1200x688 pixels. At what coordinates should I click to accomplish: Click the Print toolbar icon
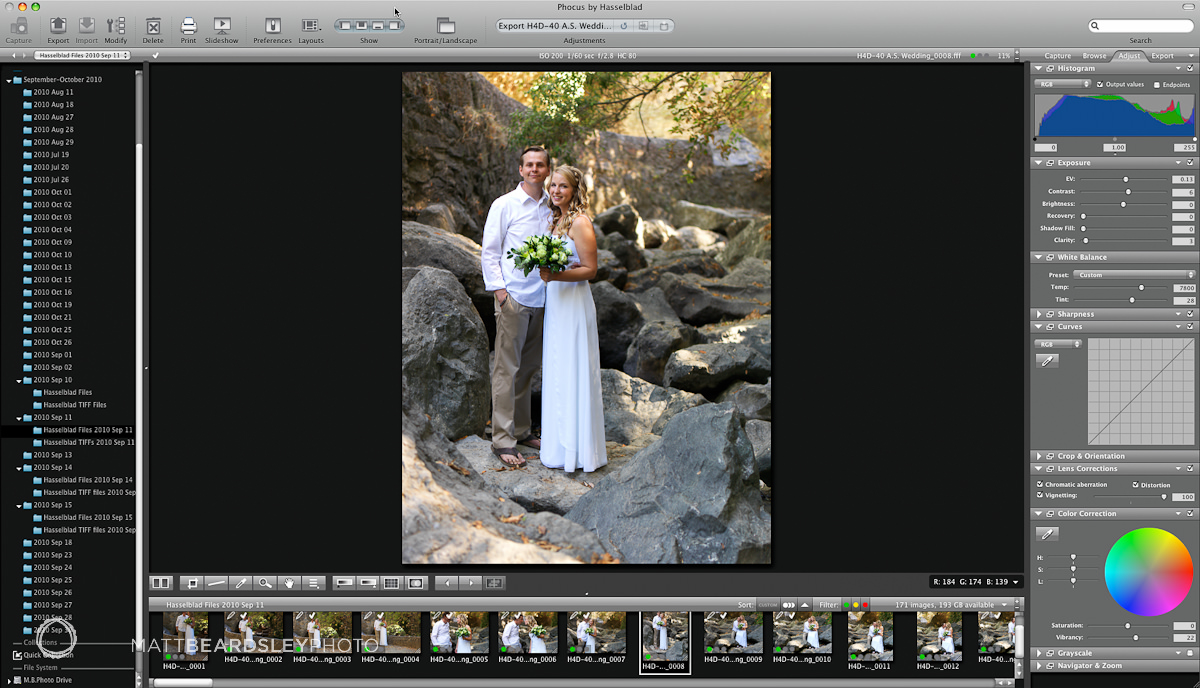188,26
